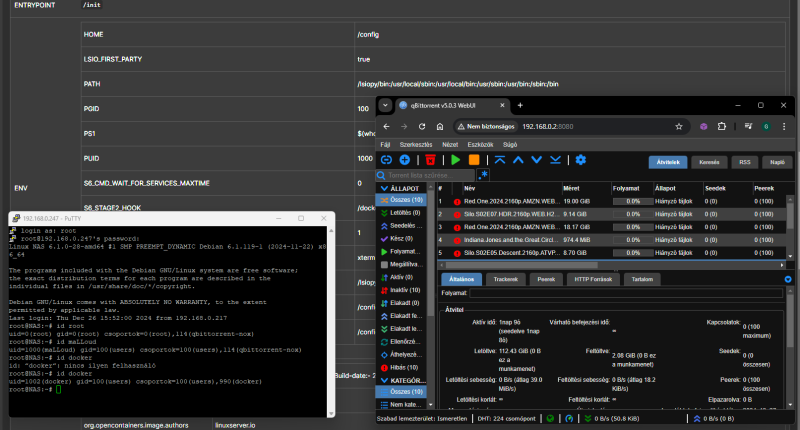Click the torrent list filter input field
The width and height of the screenshot is (800, 430).
(x=431, y=175)
